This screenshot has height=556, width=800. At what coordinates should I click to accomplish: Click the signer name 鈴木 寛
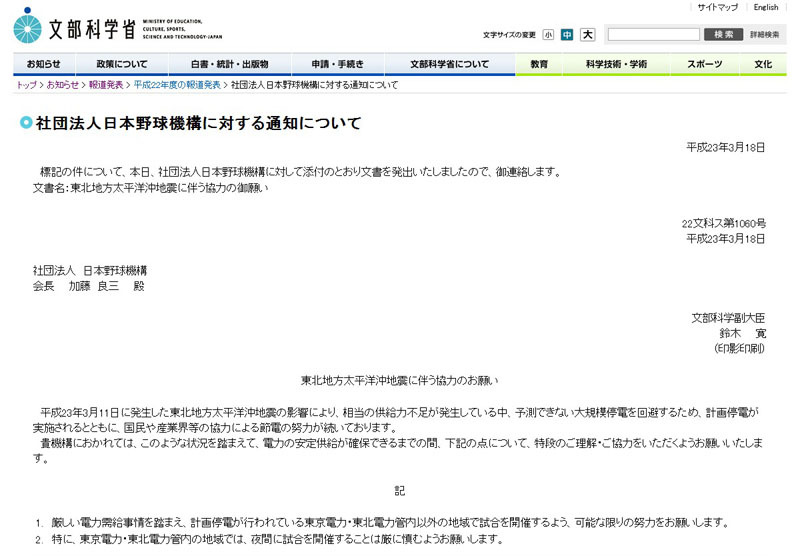[x=743, y=334]
